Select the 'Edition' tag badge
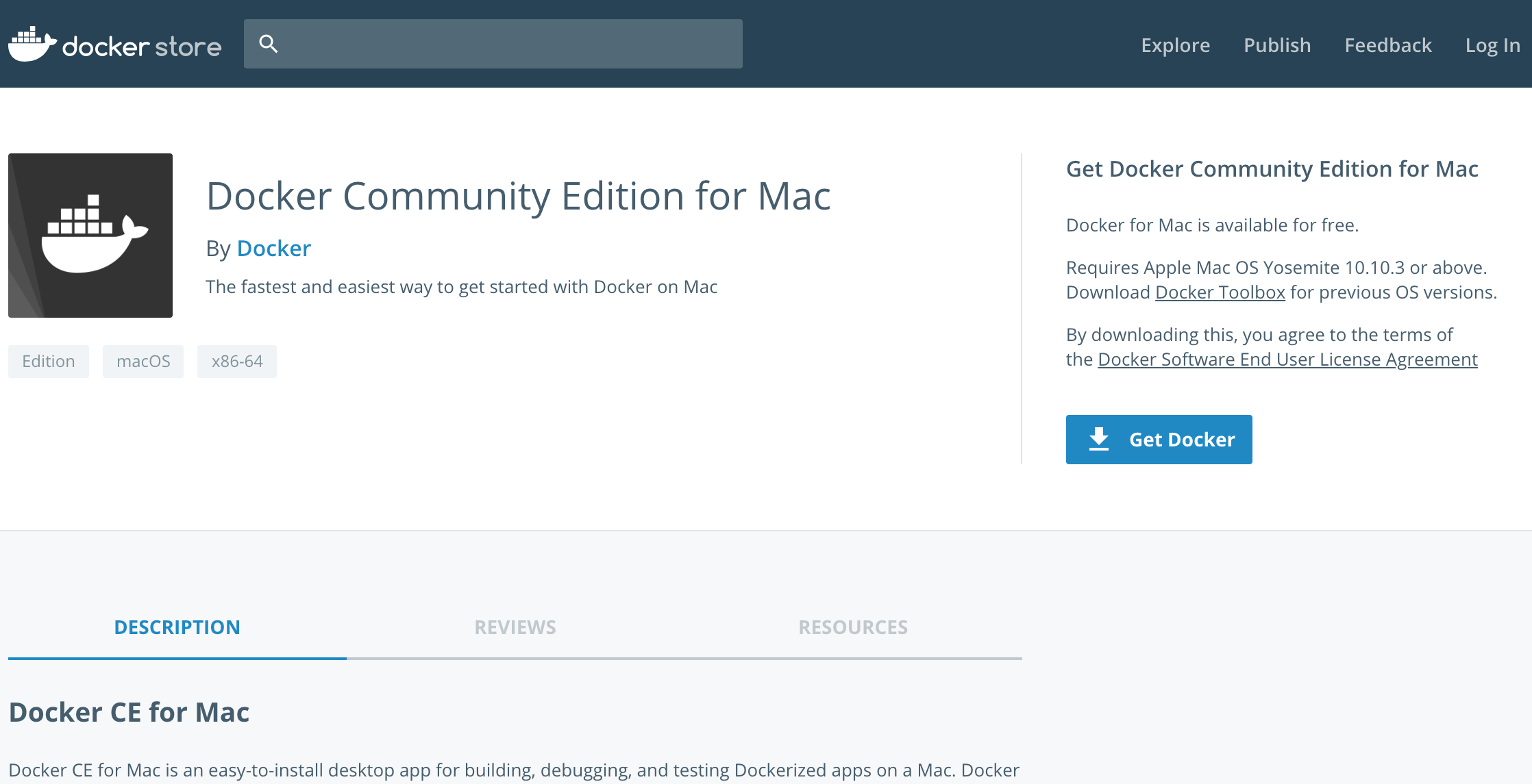 tap(48, 361)
